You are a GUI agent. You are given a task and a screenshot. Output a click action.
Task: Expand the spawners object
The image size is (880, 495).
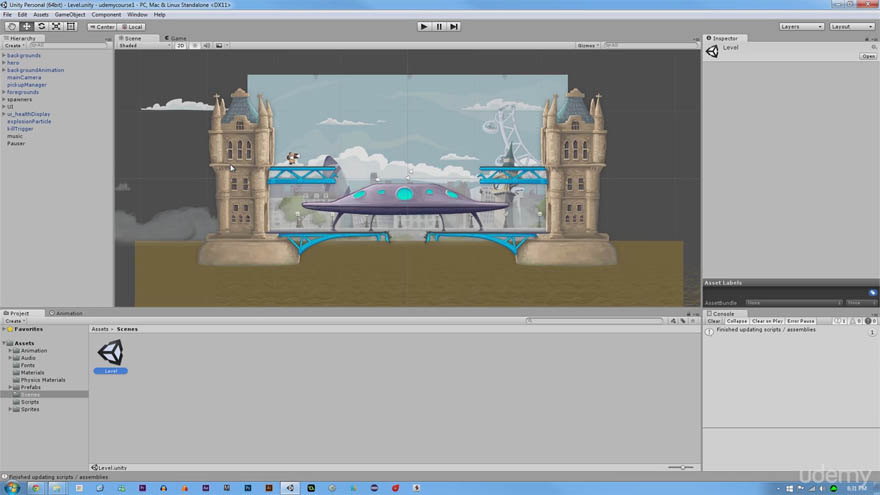pyautogui.click(x=4, y=99)
